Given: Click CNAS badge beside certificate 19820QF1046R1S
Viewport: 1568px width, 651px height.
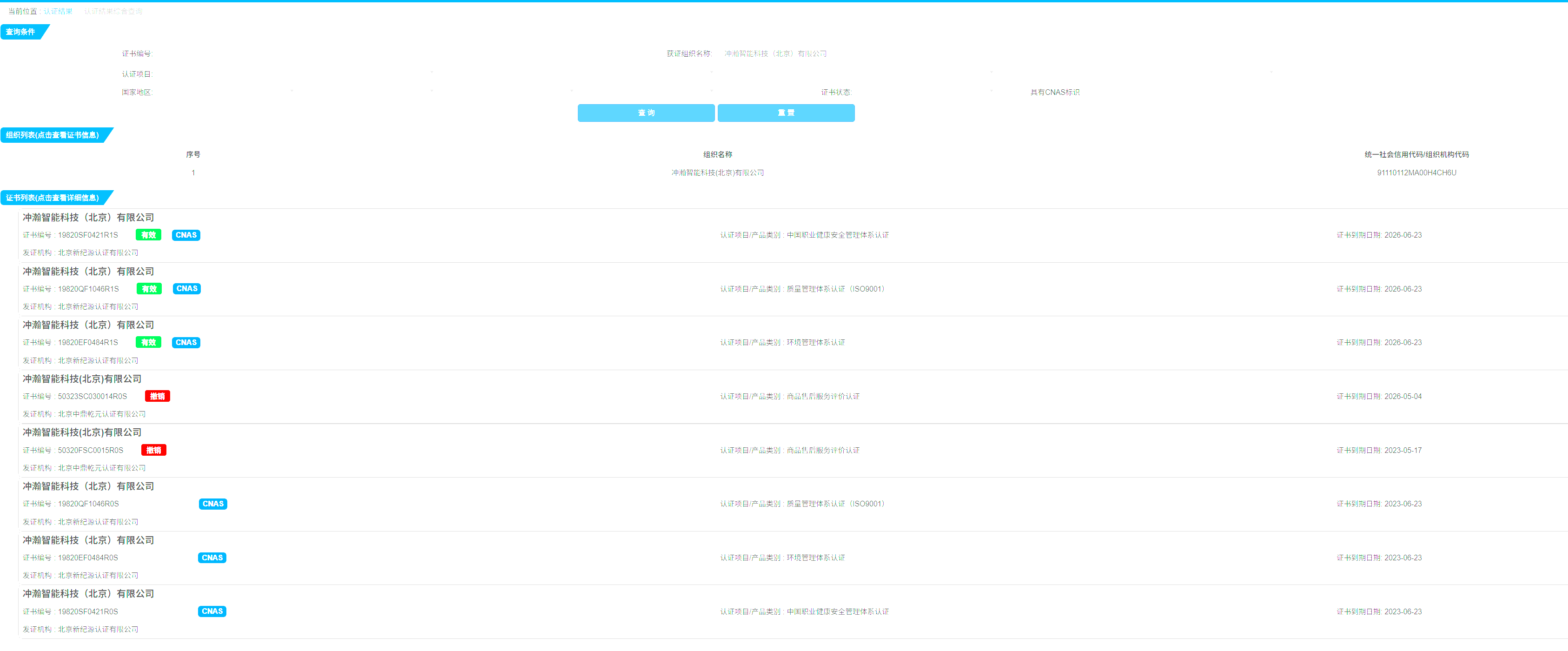Looking at the screenshot, I should pyautogui.click(x=186, y=289).
